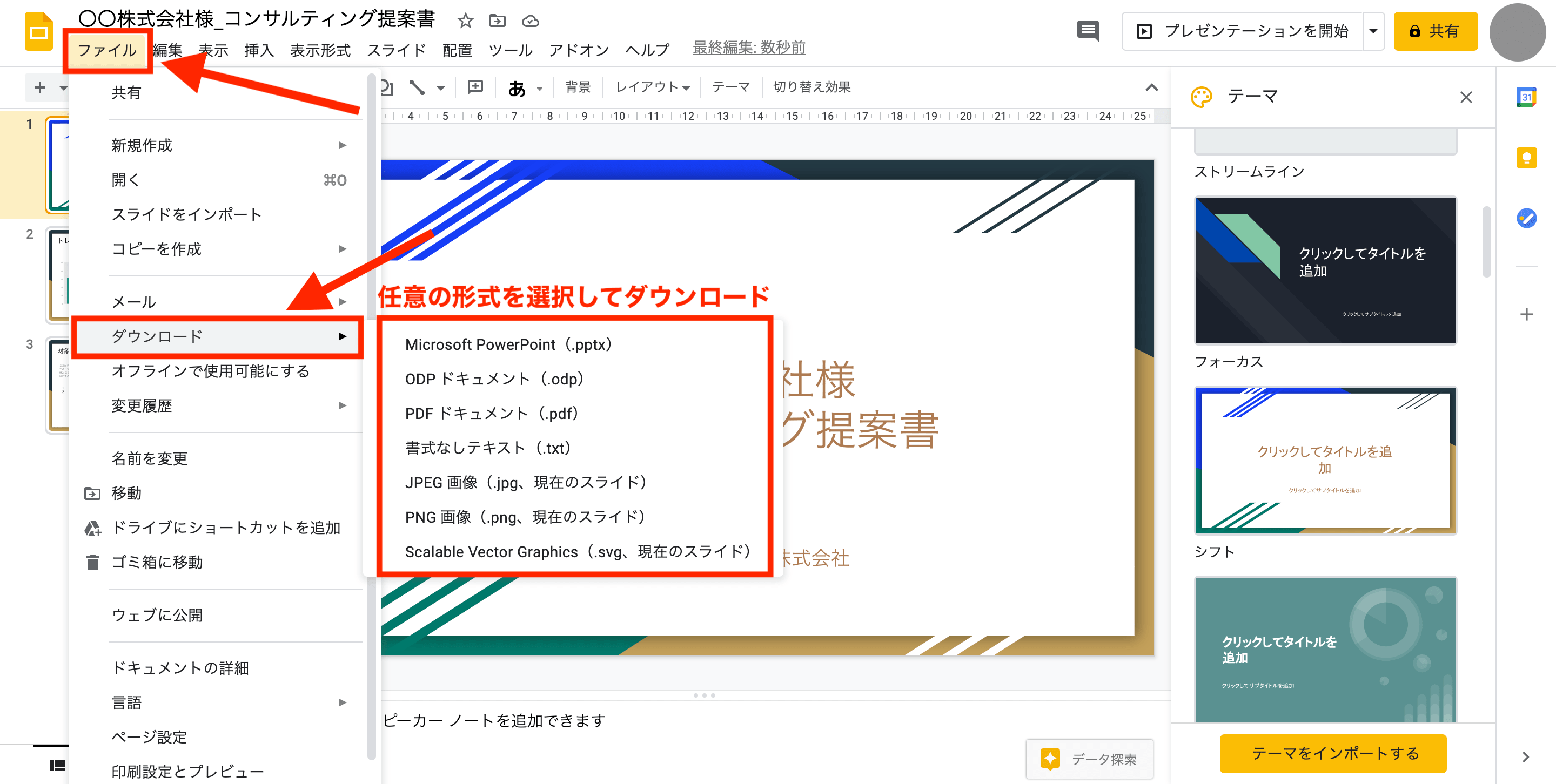
Task: Expand the コピーを作成 submenu
Action: click(343, 249)
